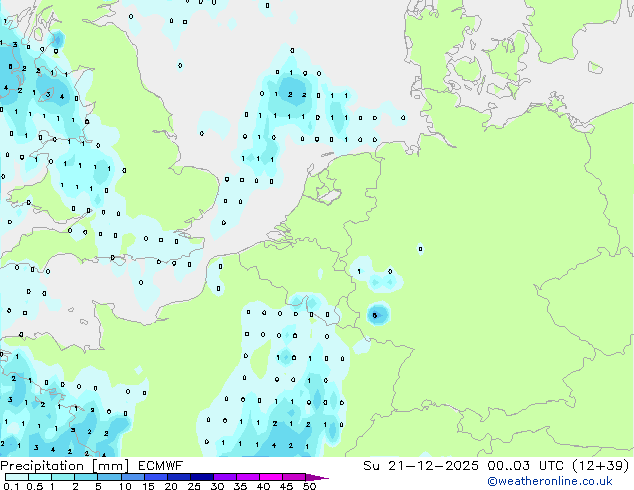The image size is (634, 490).
Task: Select the "10" legend scale label
Action: (125, 486)
